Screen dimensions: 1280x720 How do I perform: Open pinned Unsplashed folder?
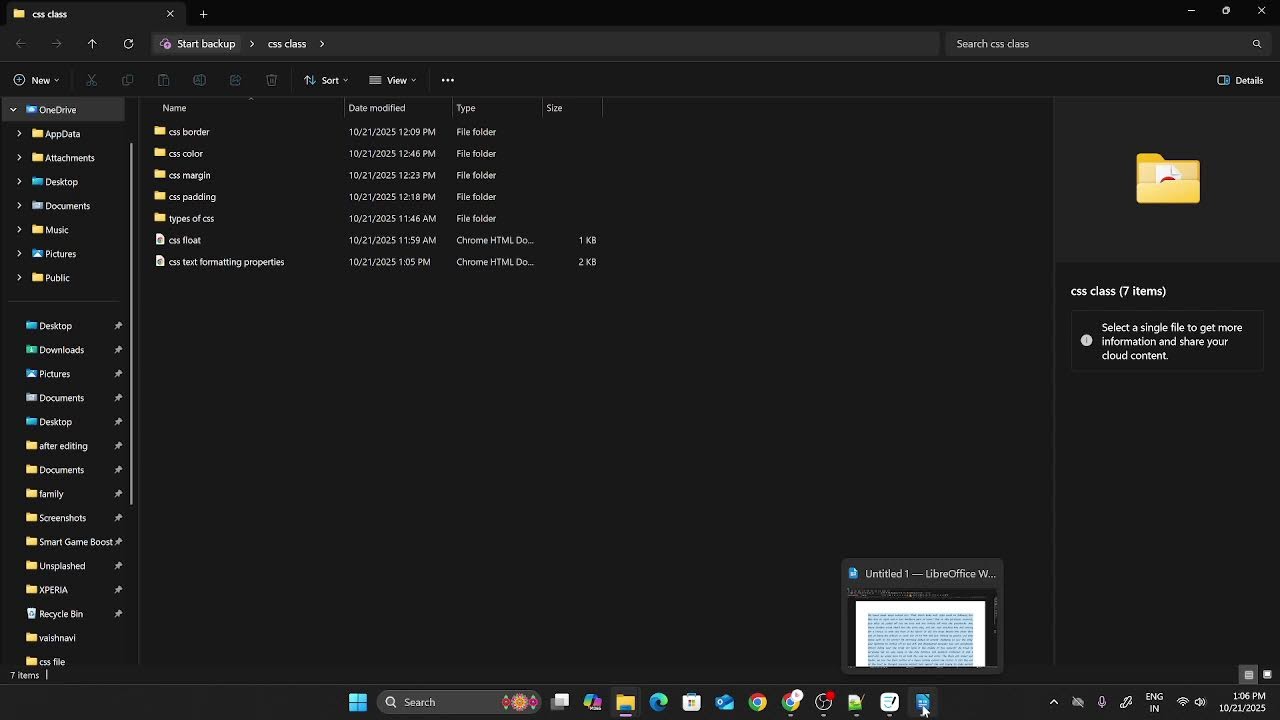tap(62, 566)
